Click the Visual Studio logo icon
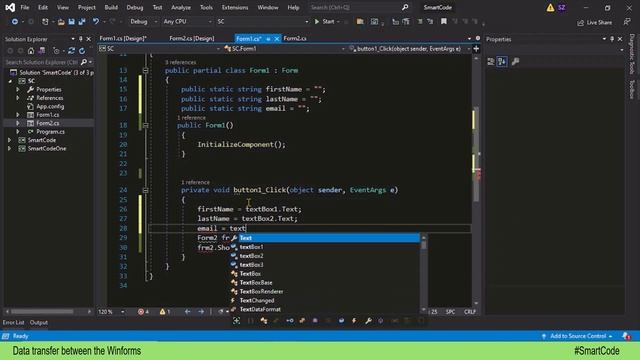 pyautogui.click(x=10, y=7)
